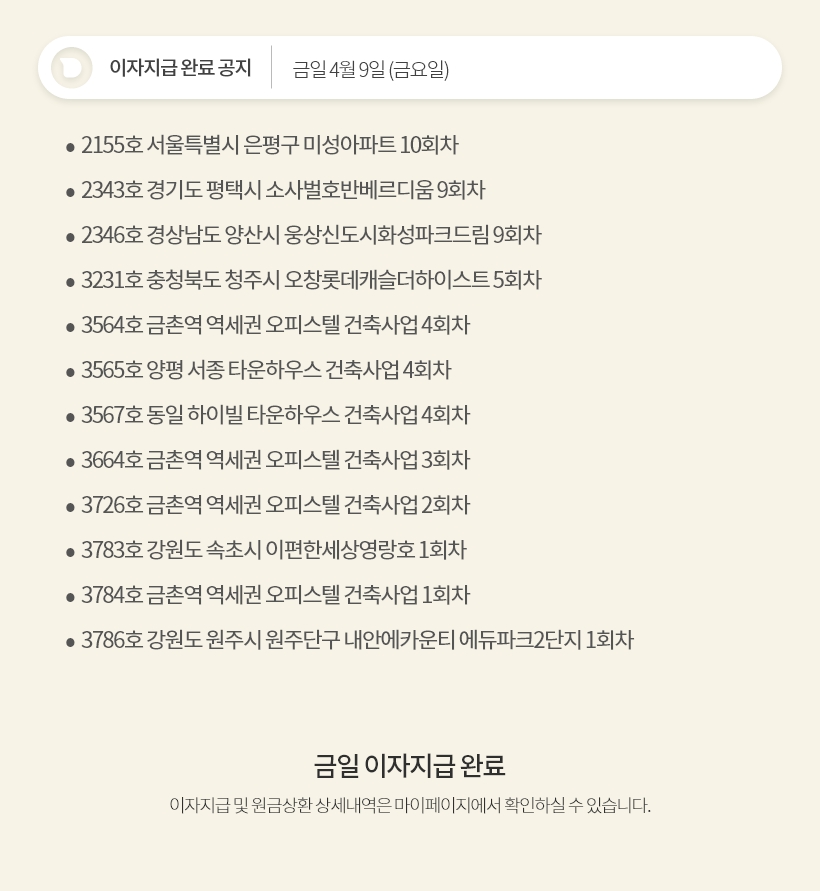
Task: Select 3726호 금촌역 역세권 오피스텔 2회차
Action: pos(275,505)
